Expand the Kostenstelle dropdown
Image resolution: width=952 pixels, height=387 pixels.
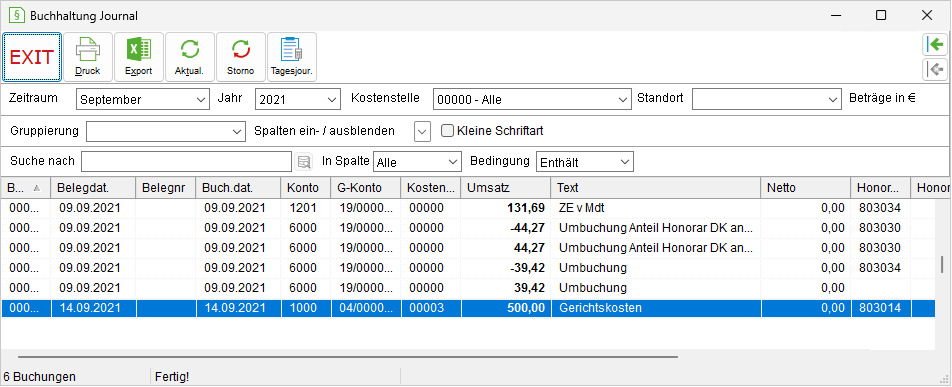[x=532, y=100]
